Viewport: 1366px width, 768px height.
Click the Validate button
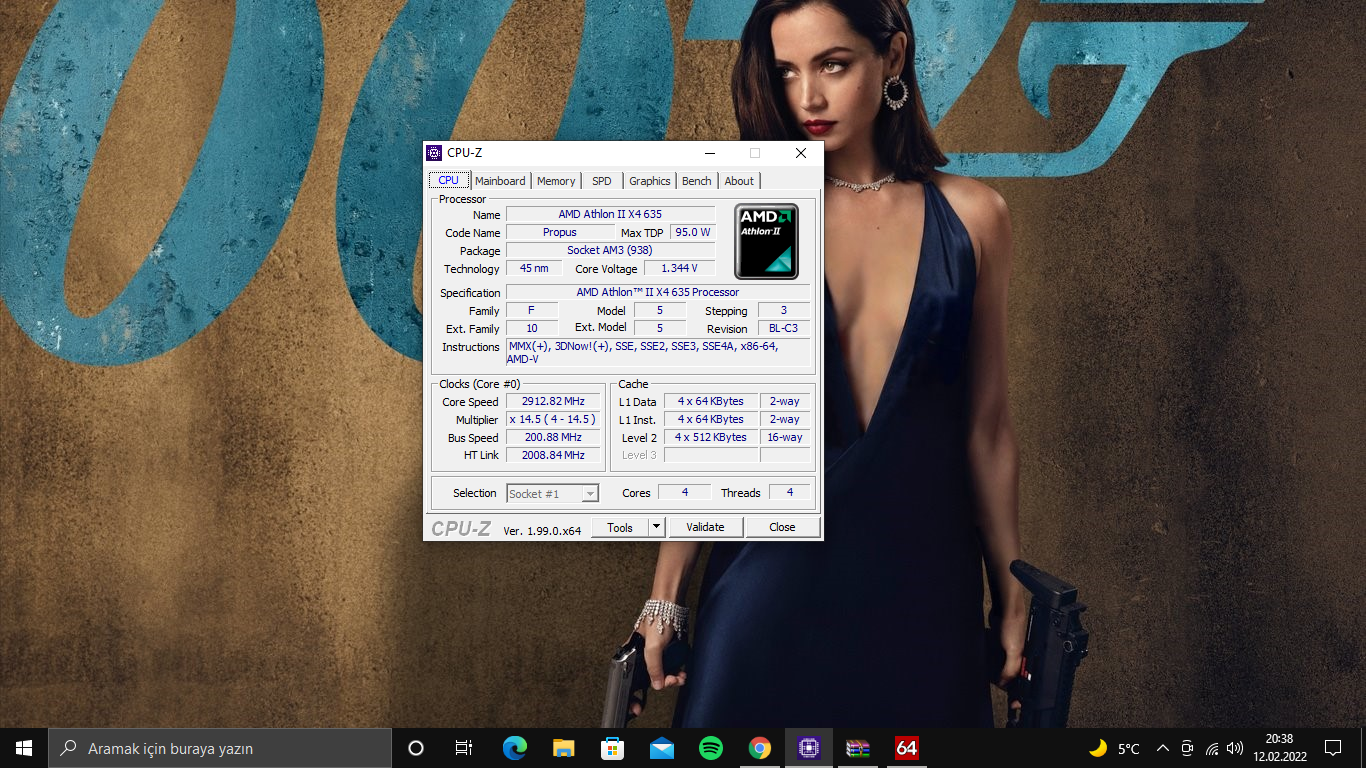point(705,527)
